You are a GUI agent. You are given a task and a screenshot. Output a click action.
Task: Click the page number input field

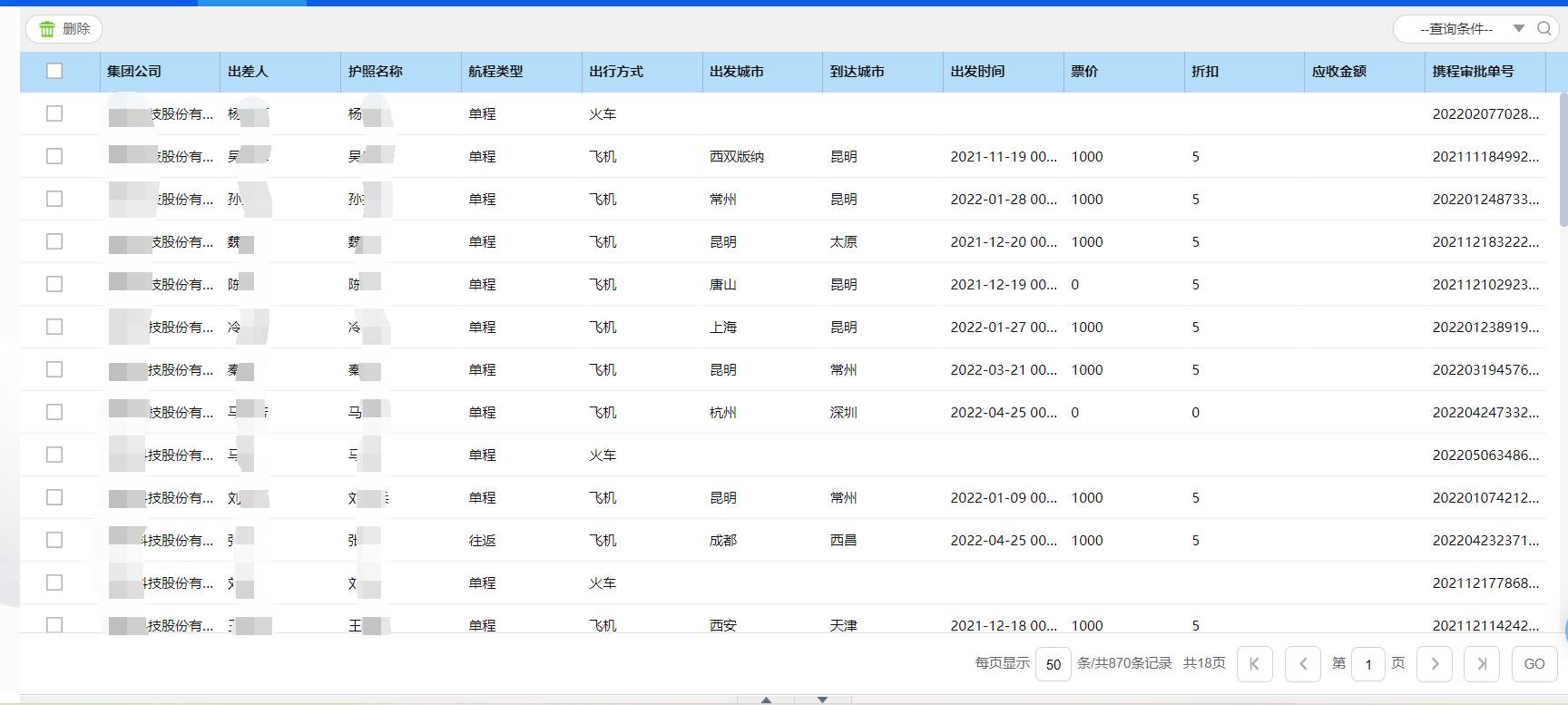point(1367,664)
